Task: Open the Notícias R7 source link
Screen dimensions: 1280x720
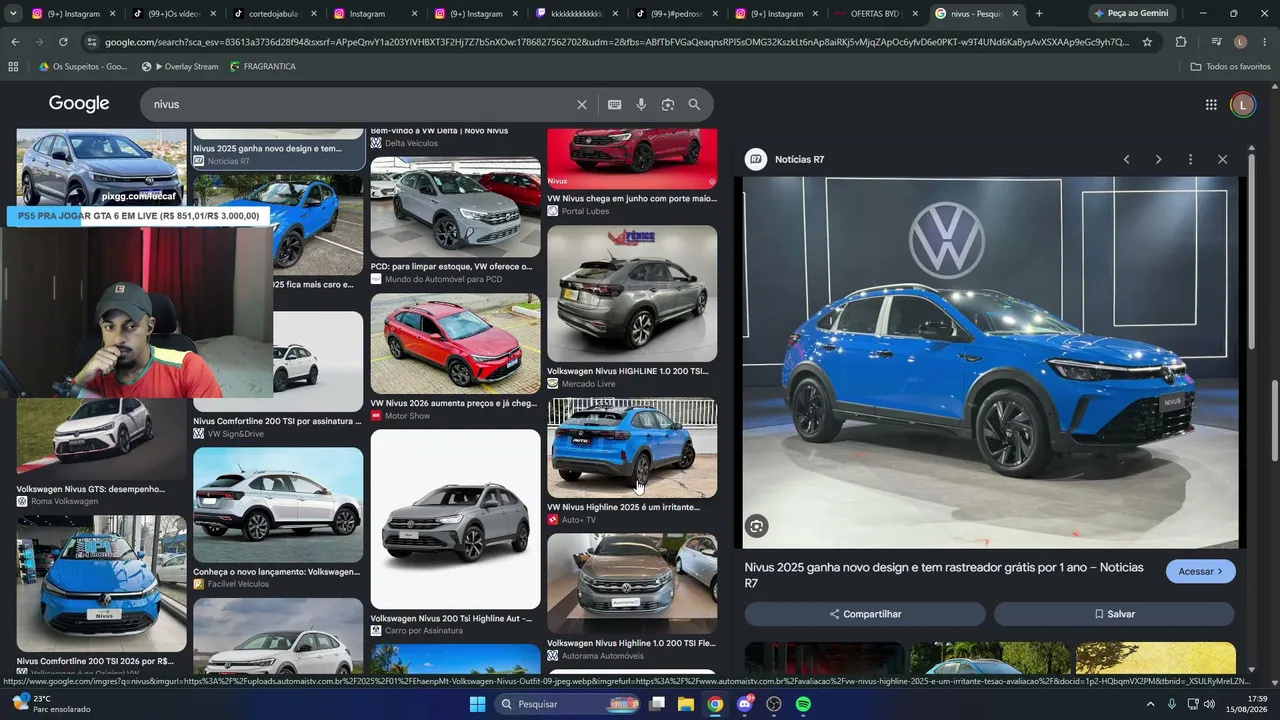Action: pos(786,159)
